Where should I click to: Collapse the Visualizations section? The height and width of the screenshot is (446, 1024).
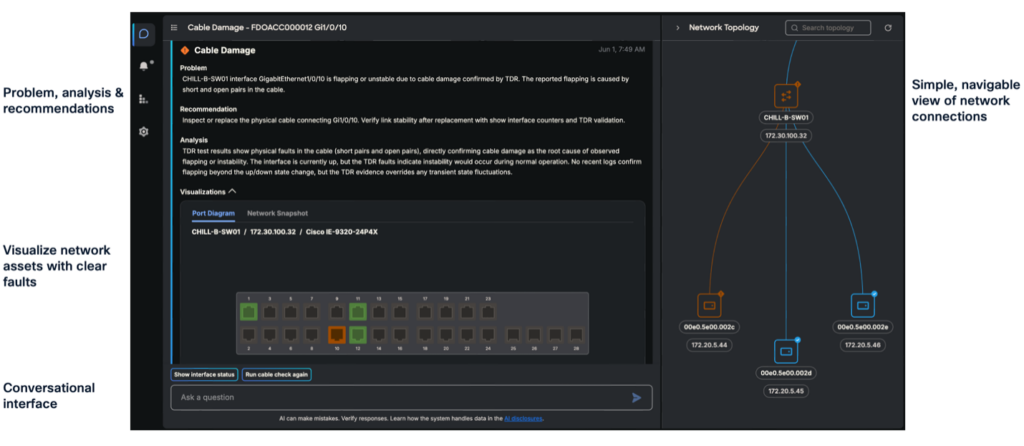(232, 192)
